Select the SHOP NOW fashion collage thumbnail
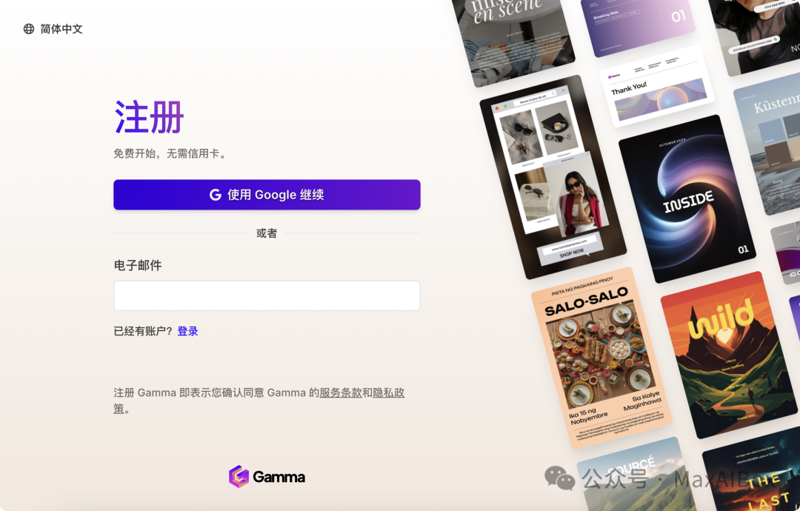The image size is (800, 511). 553,177
